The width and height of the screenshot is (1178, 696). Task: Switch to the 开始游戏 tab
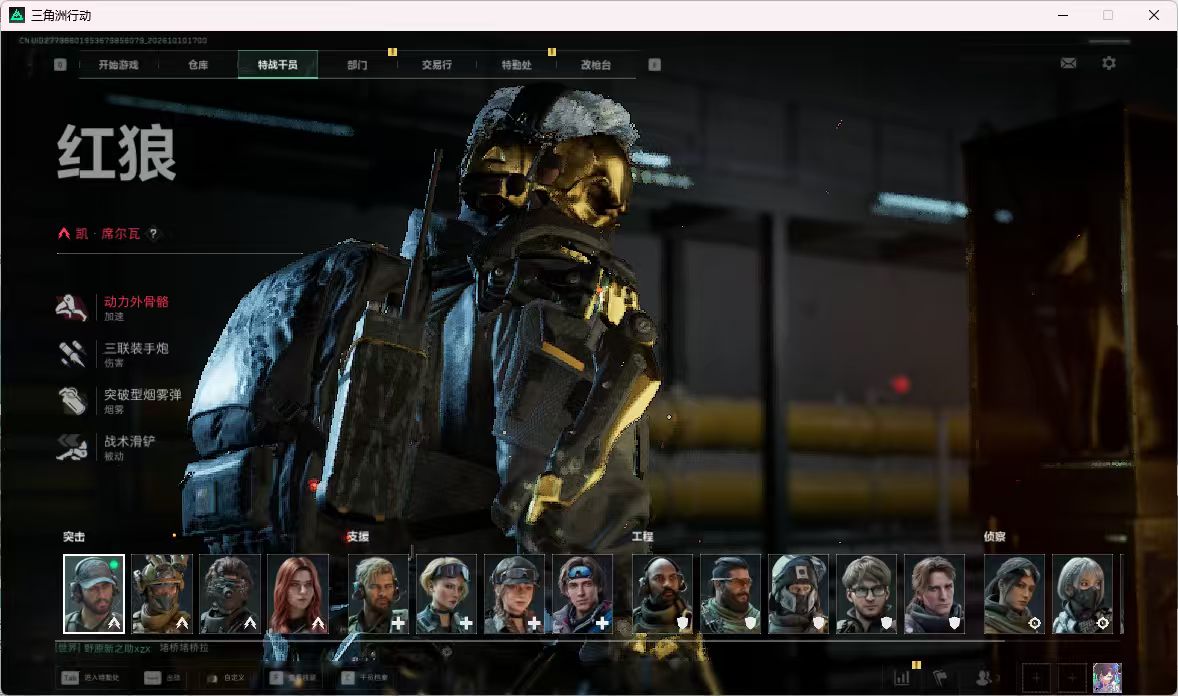119,65
